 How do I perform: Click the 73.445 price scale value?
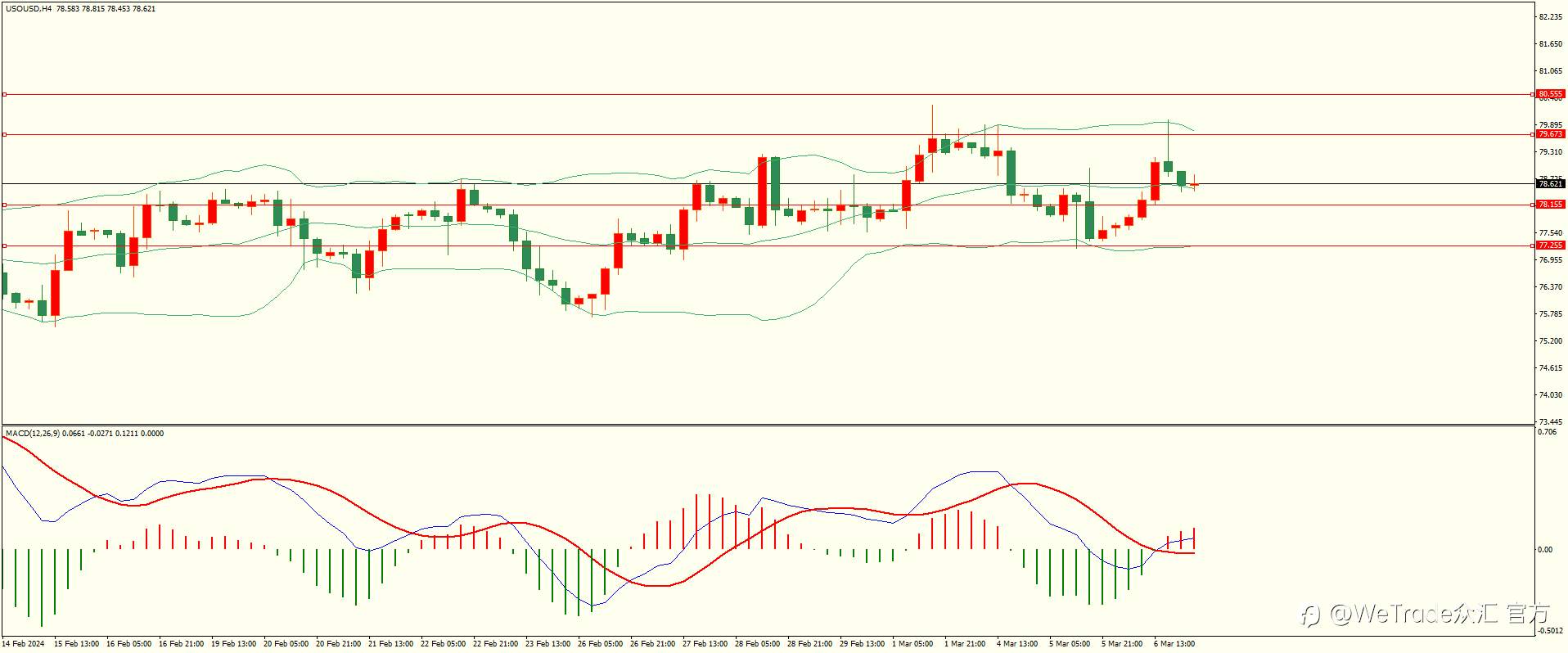(1550, 422)
